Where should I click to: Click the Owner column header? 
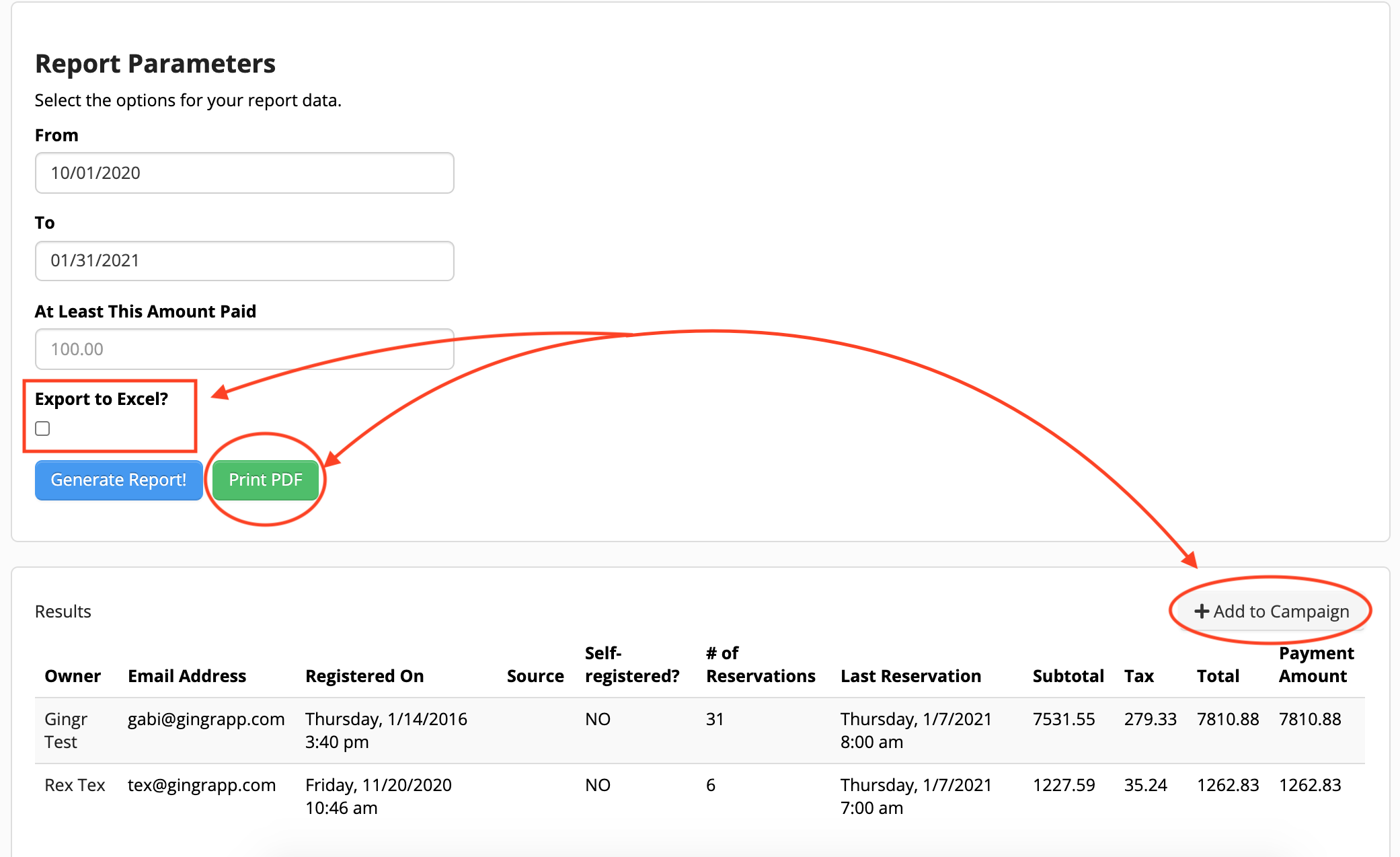73,675
